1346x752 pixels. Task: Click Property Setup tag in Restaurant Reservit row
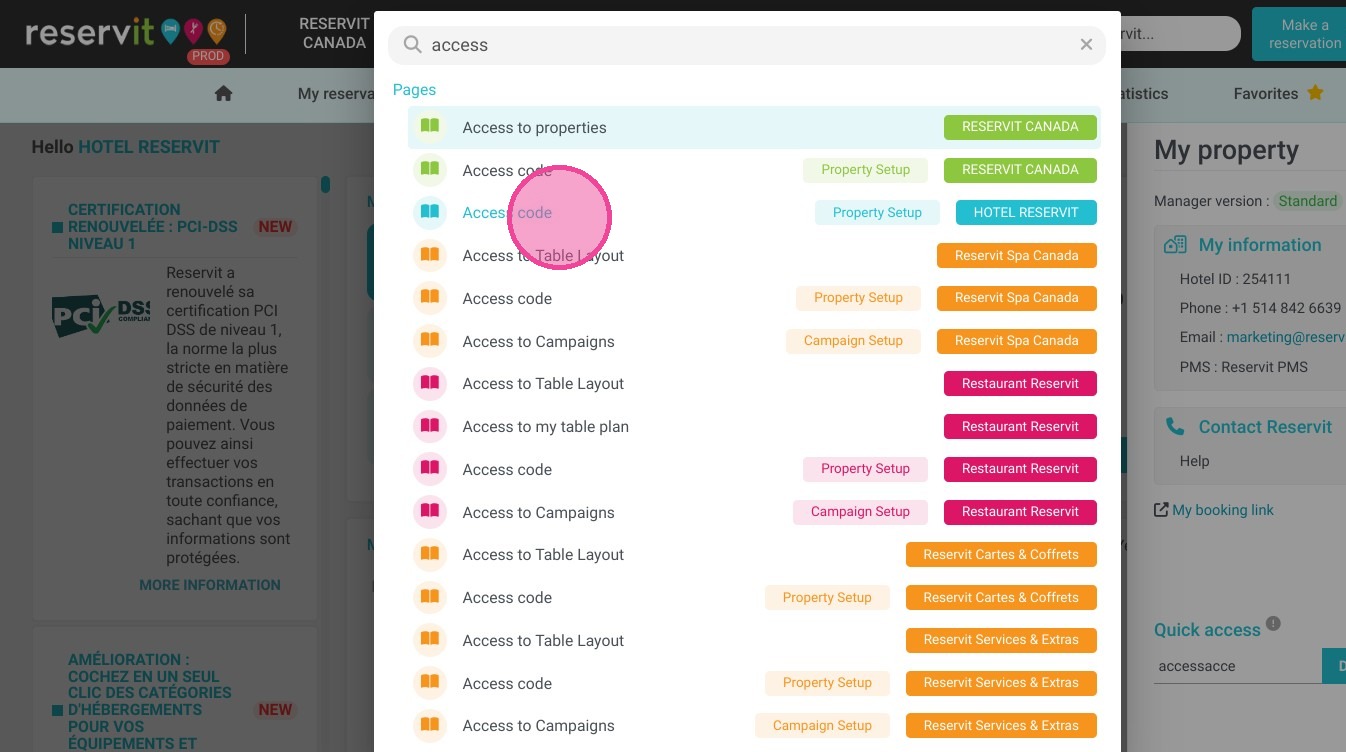[x=865, y=469]
